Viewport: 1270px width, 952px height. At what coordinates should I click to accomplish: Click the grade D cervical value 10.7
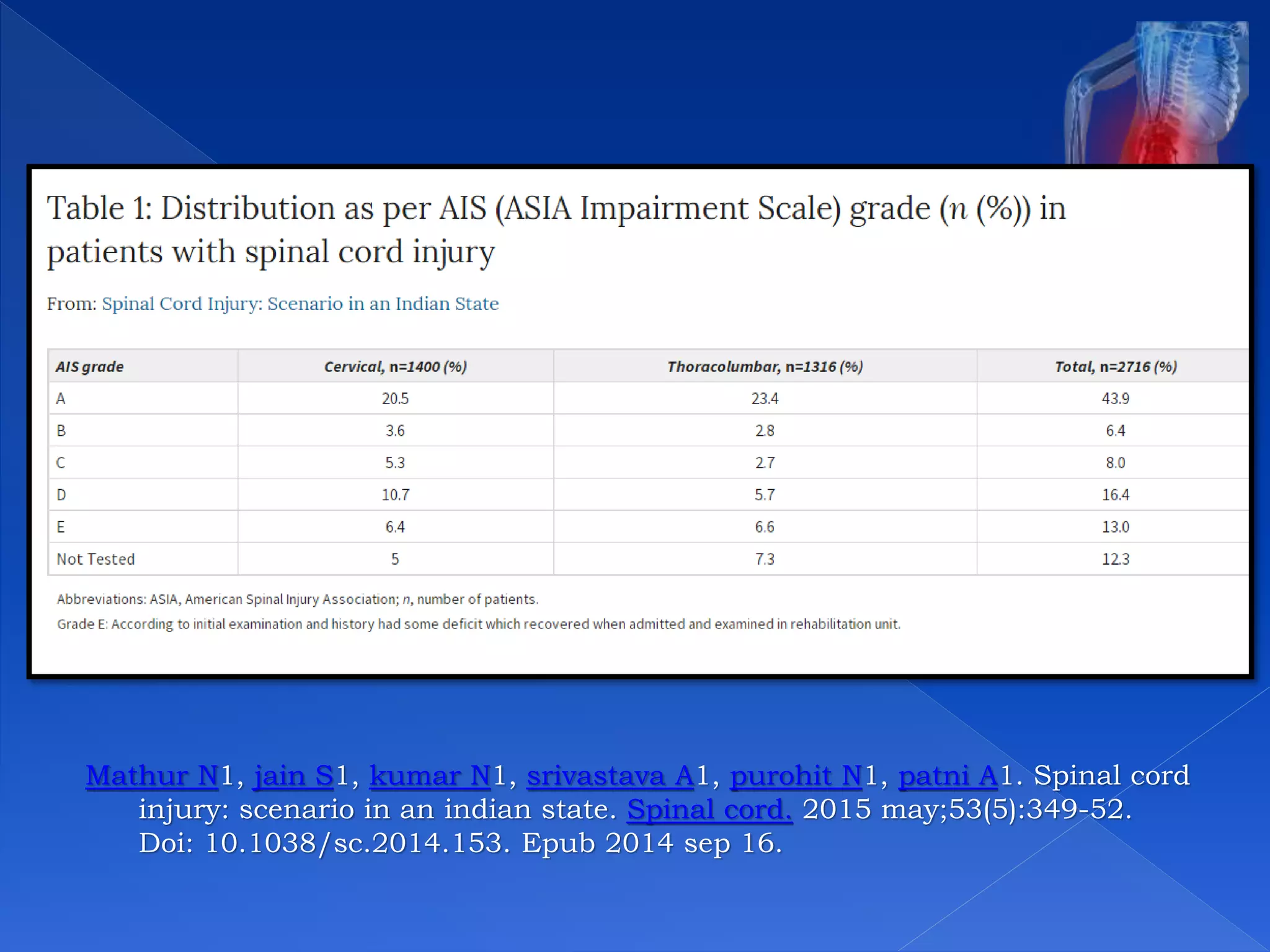pos(395,495)
